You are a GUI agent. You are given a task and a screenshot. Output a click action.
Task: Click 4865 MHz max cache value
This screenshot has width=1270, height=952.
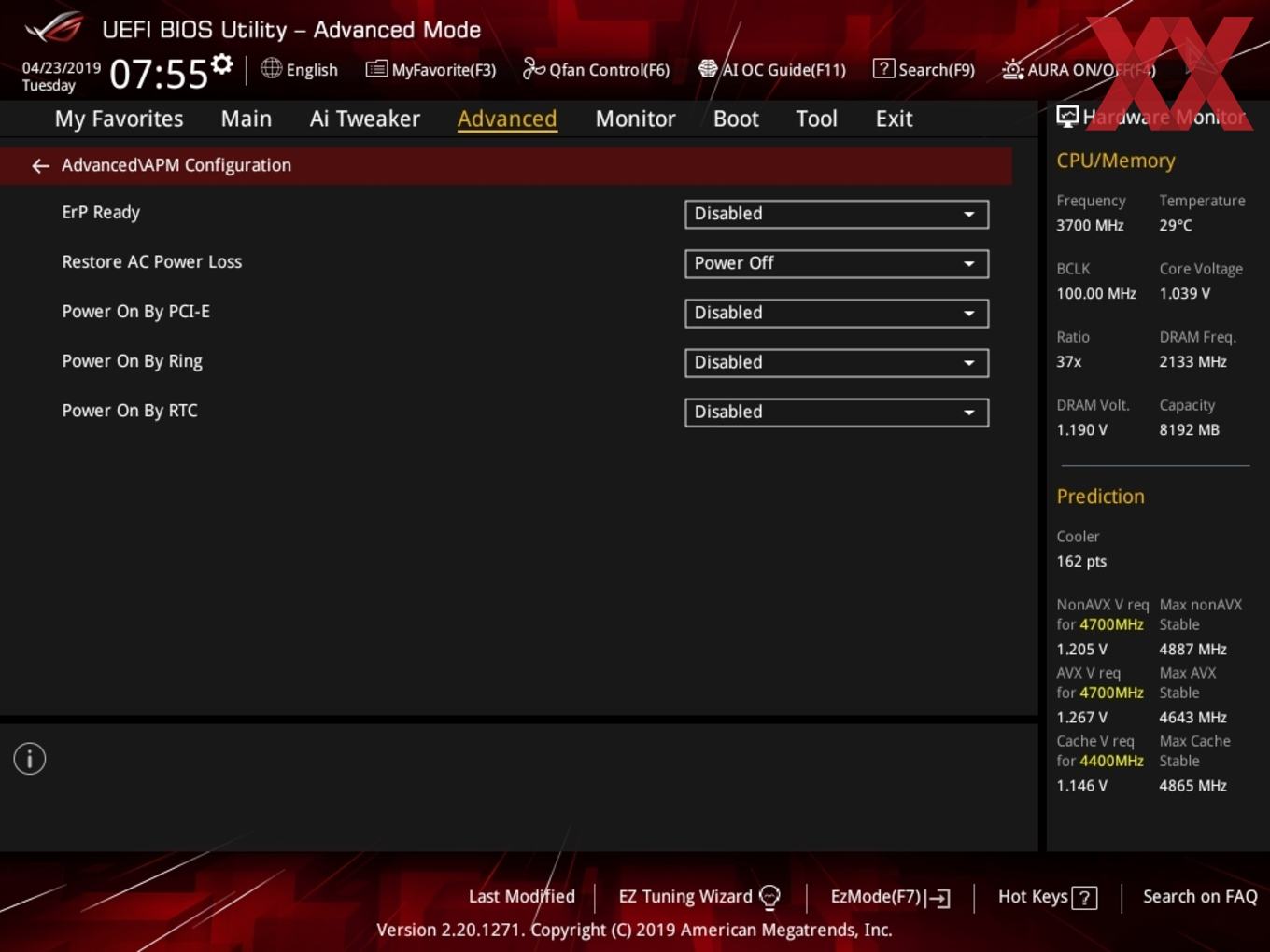pos(1192,785)
